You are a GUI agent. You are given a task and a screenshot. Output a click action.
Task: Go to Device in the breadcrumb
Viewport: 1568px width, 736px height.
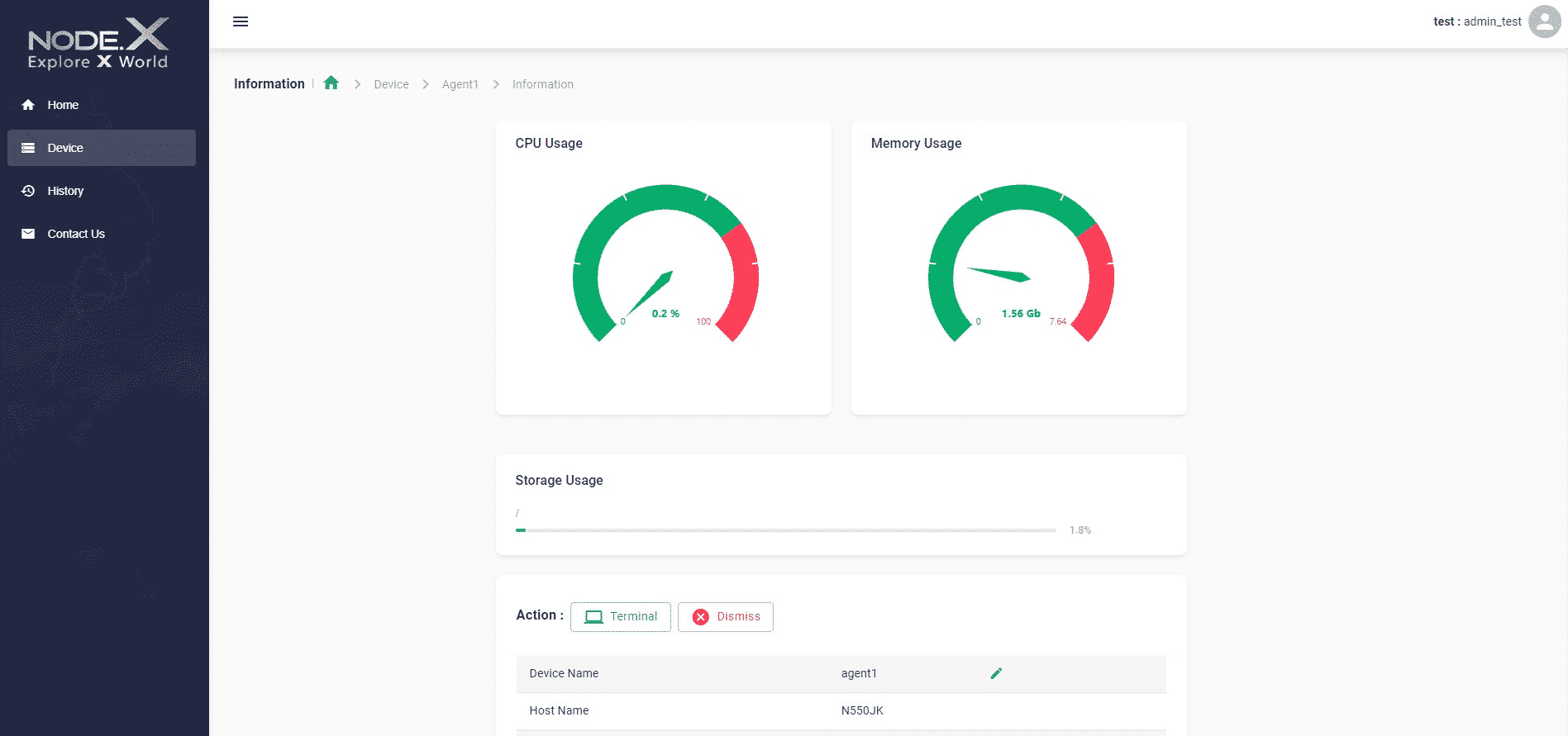pos(391,84)
